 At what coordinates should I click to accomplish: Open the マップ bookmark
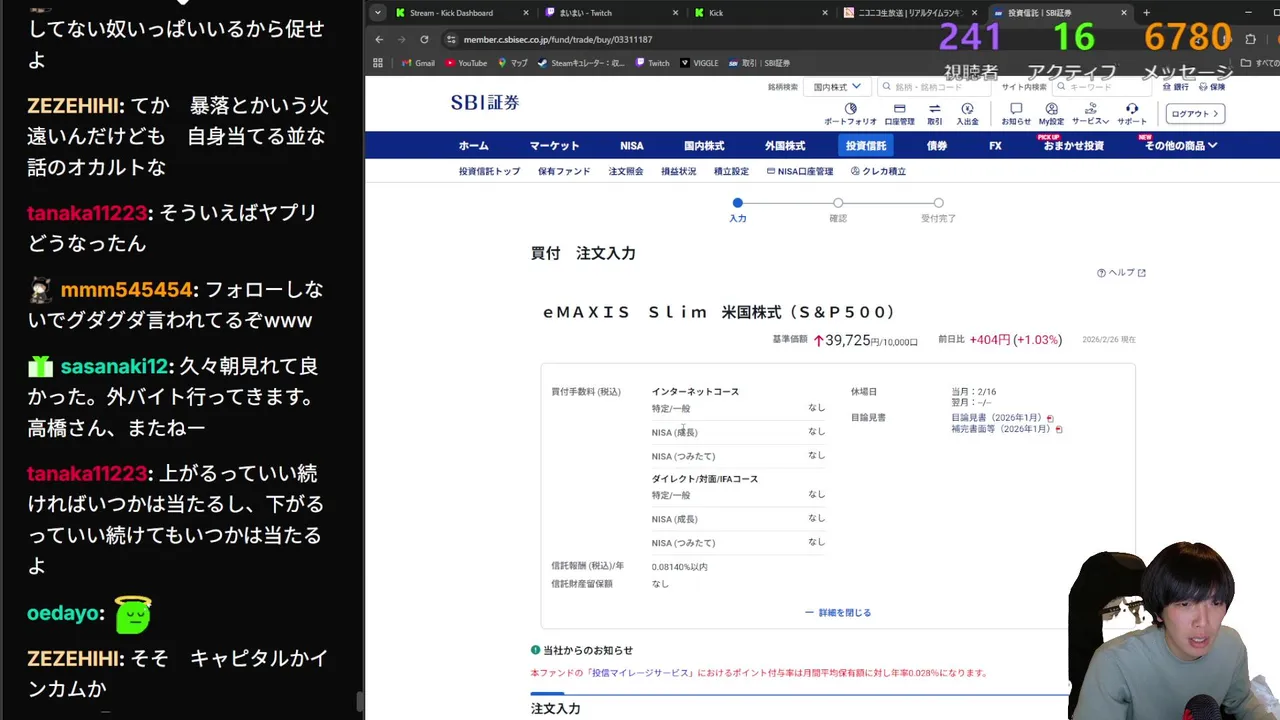click(513, 63)
